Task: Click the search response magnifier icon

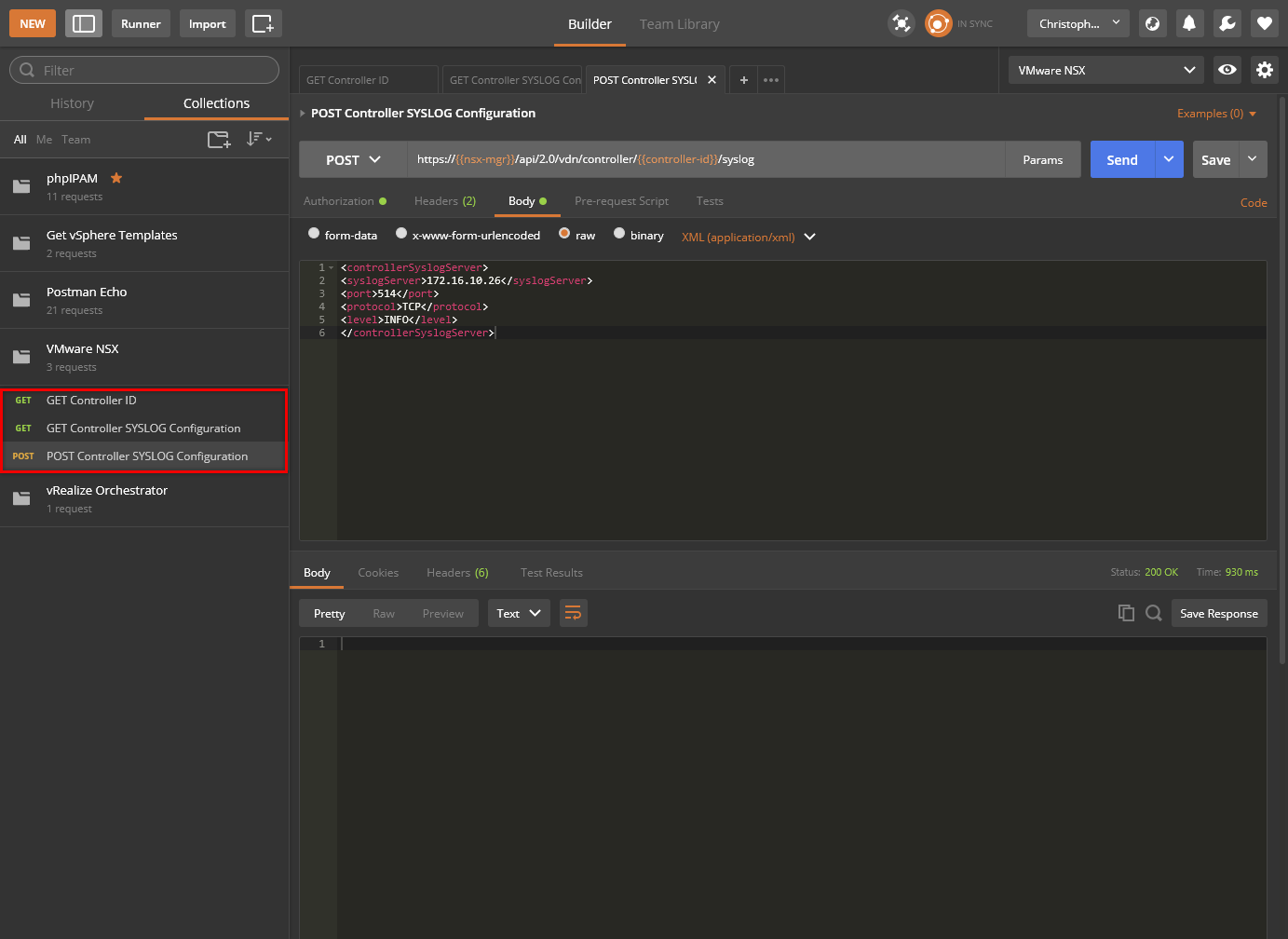Action: [x=1153, y=613]
